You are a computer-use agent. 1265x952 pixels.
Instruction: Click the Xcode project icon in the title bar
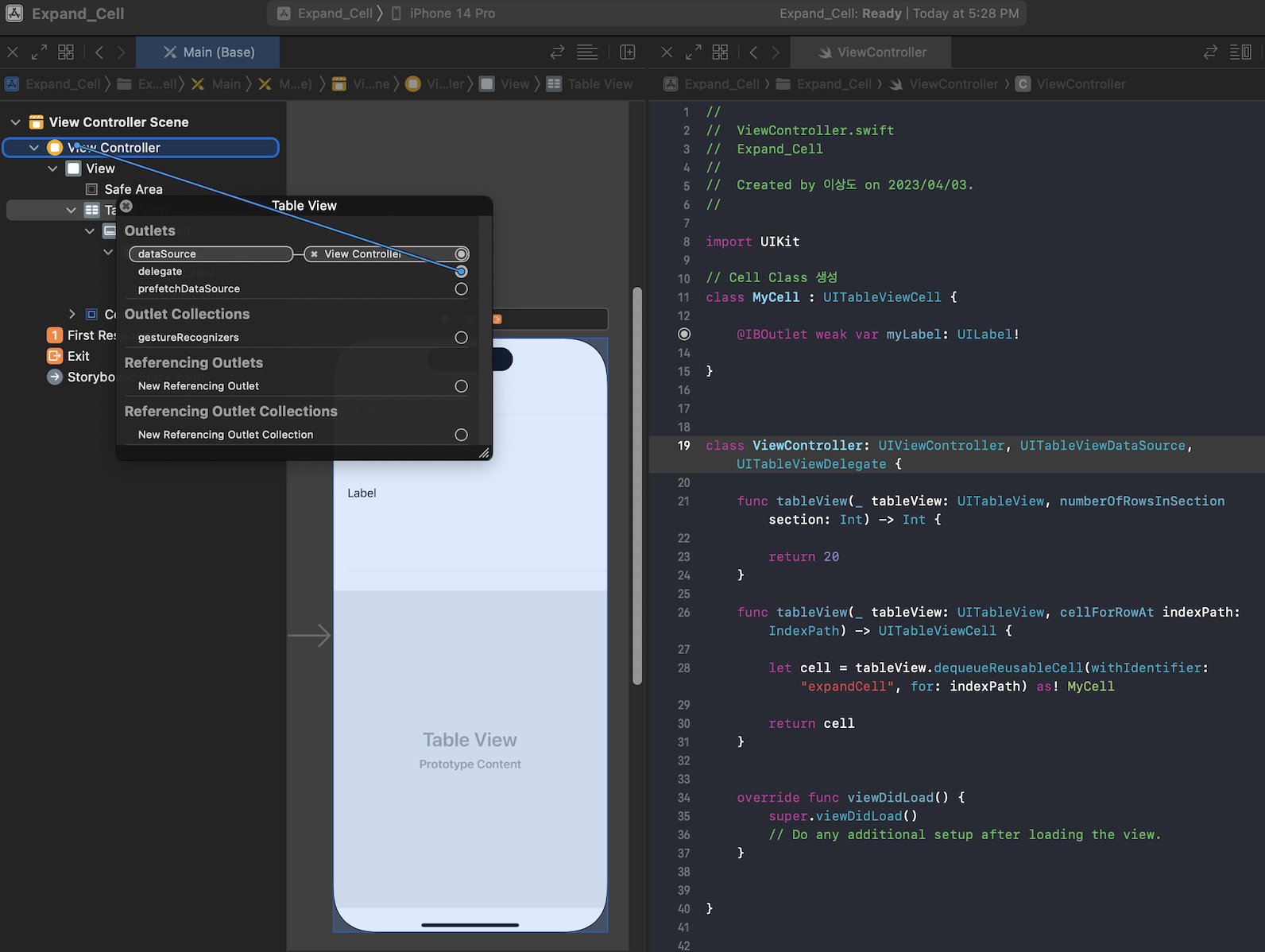tap(14, 14)
